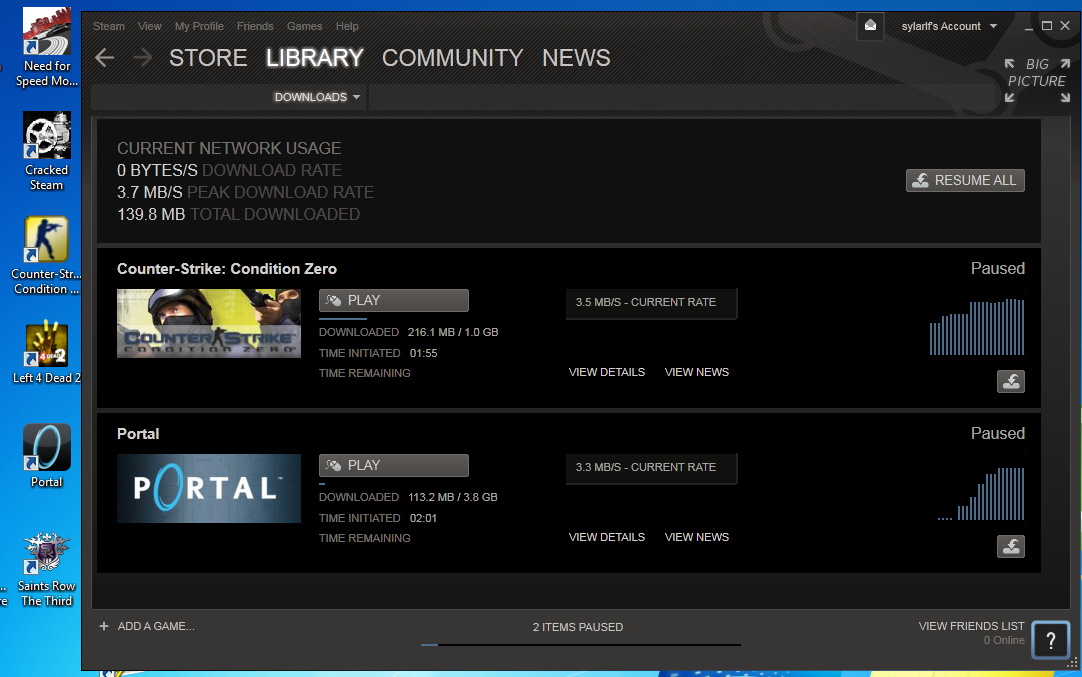Click the Portal banner image

point(208,488)
